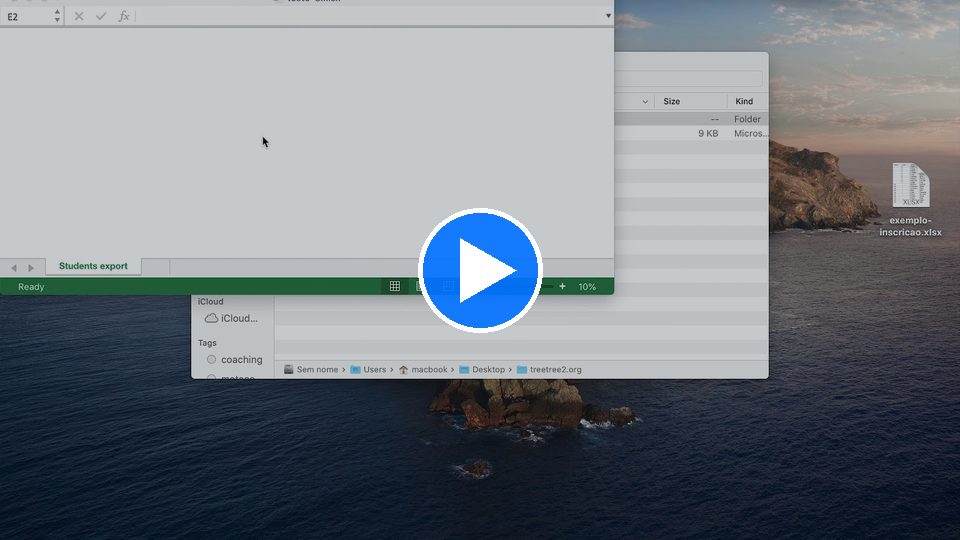Open the insert function fx icon
The width and height of the screenshot is (960, 540).
tap(124, 17)
